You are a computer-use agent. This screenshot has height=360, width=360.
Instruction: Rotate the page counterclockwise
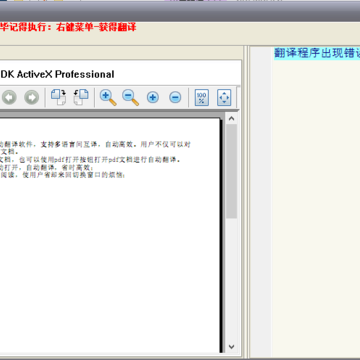coord(81,97)
